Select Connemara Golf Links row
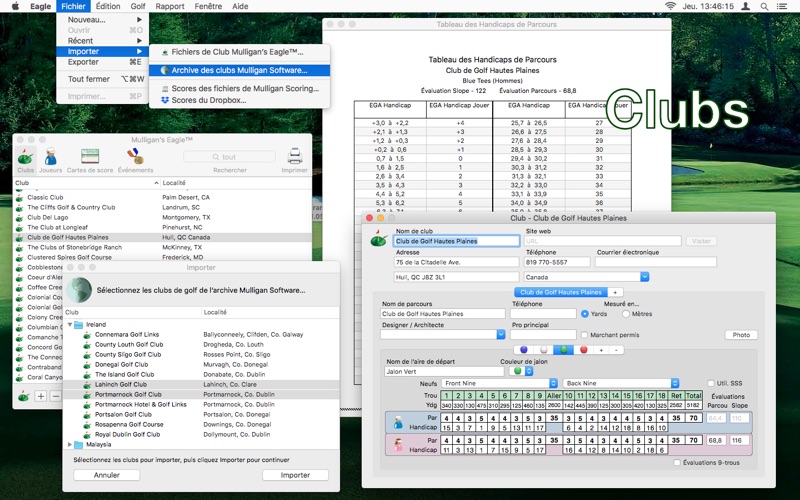Screen dimensions: 800x500 click(201, 335)
